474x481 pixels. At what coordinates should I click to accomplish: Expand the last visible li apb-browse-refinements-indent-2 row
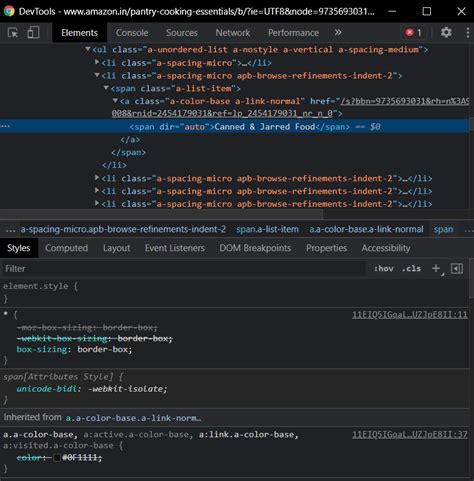(x=97, y=203)
